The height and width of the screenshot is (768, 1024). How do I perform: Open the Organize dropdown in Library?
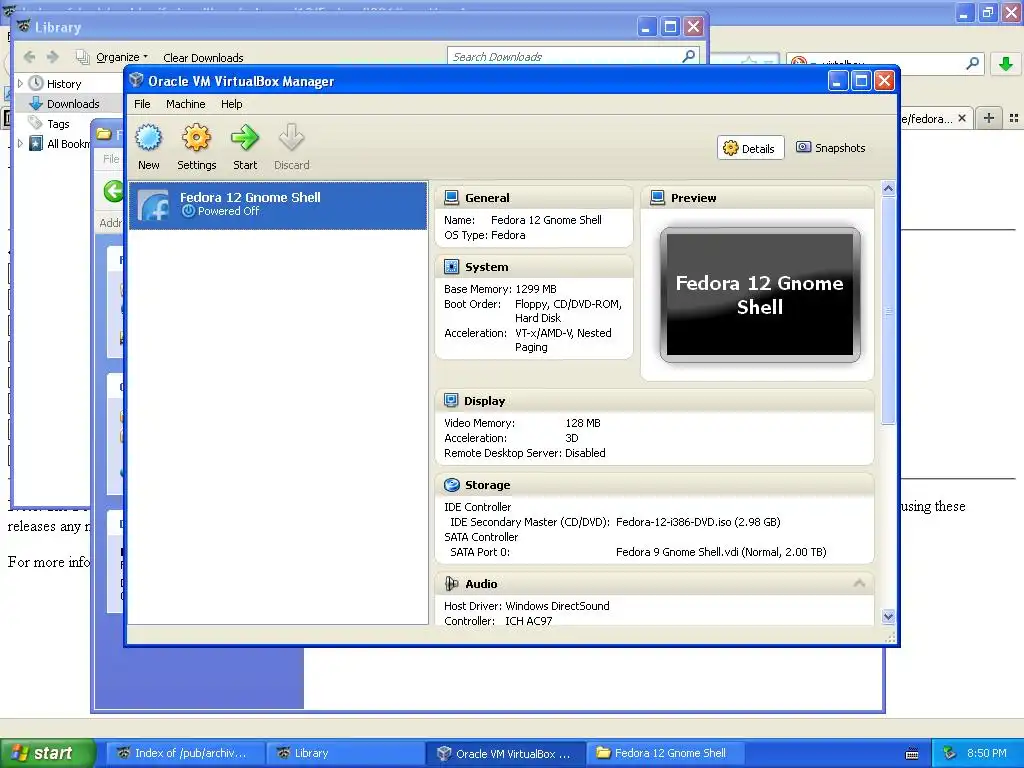122,57
